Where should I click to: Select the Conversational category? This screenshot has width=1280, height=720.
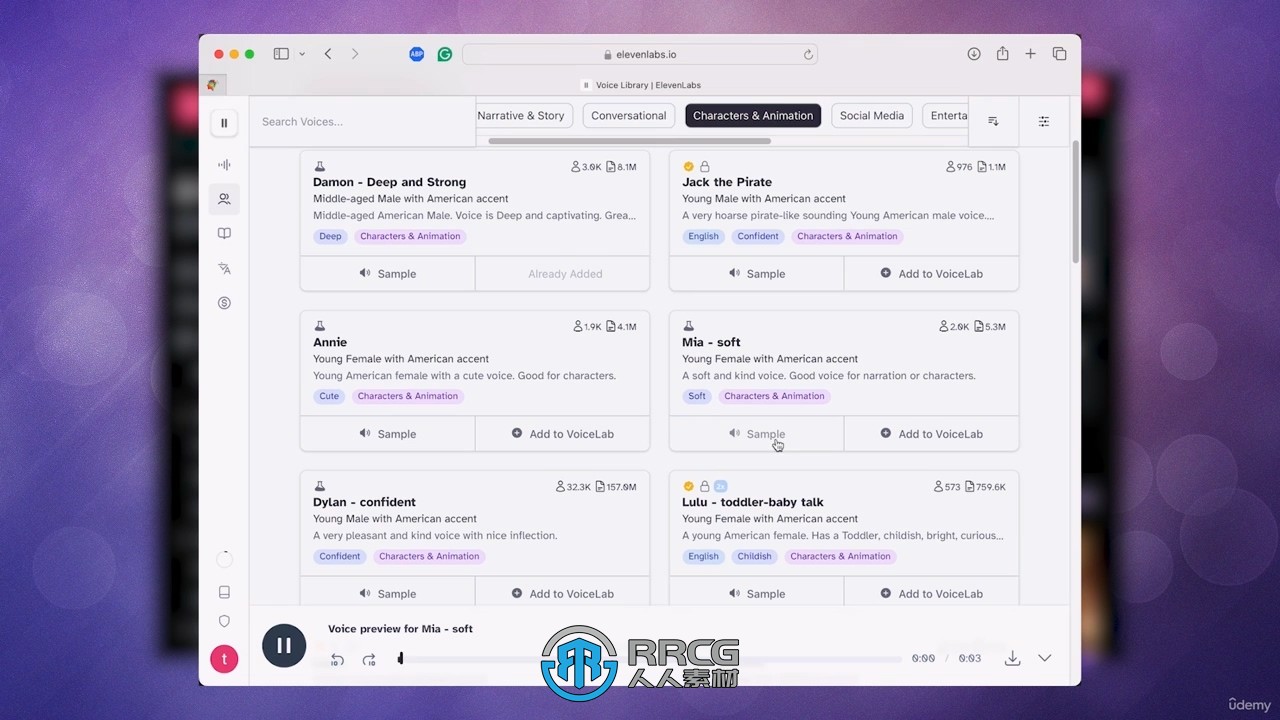[x=628, y=116]
